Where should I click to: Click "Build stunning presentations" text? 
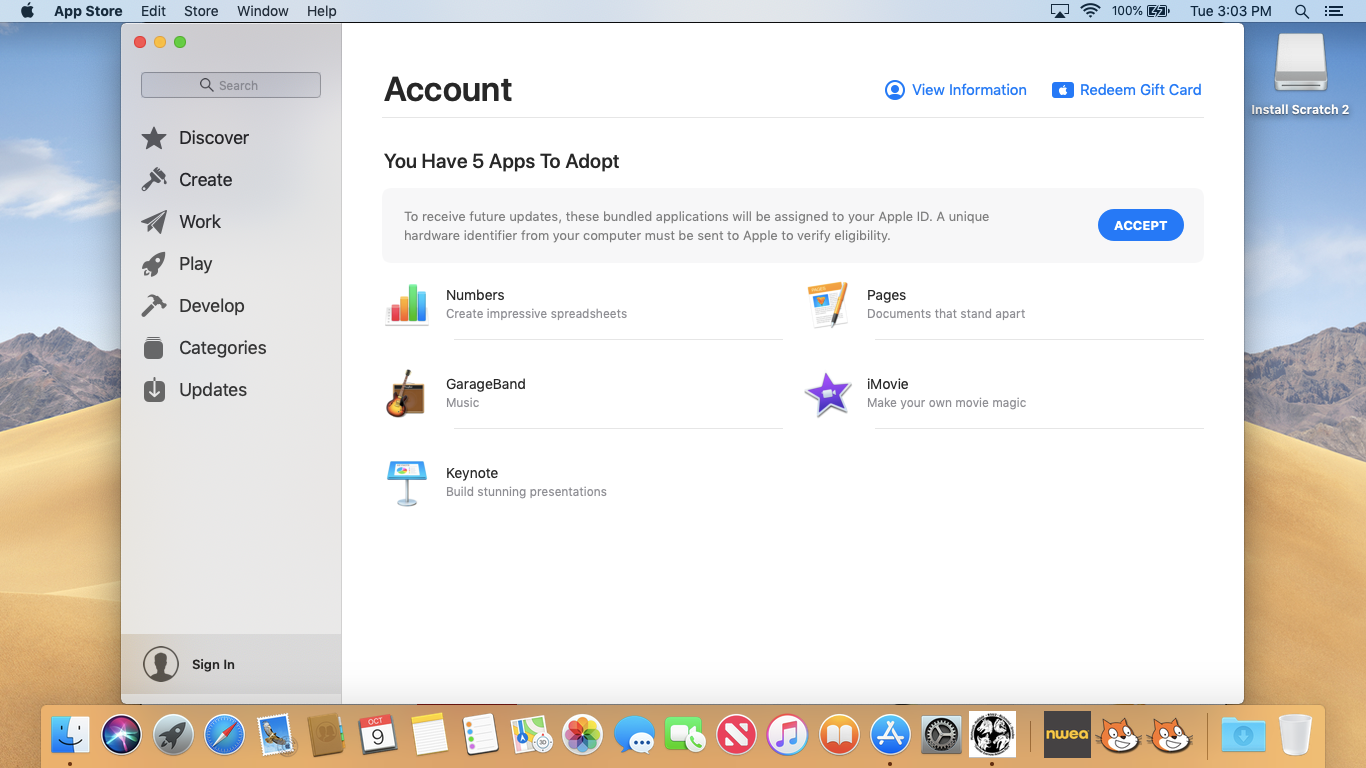coord(527,492)
